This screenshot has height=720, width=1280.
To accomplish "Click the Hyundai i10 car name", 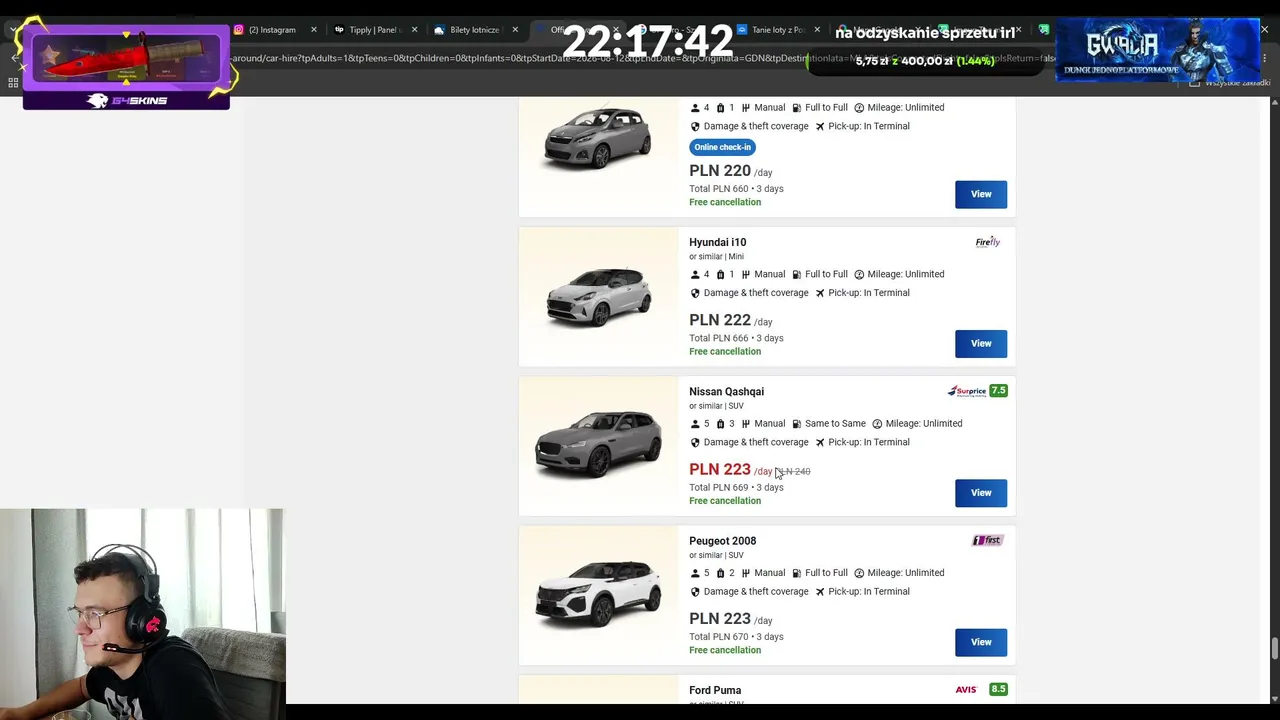I will (x=717, y=242).
